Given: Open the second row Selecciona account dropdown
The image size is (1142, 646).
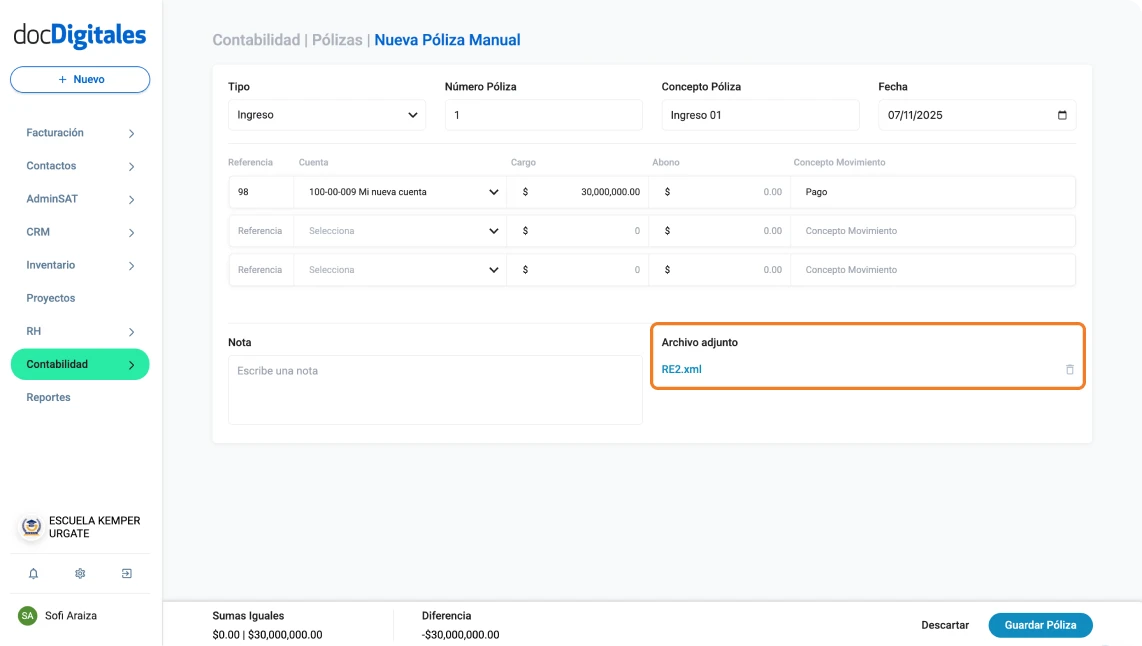Looking at the screenshot, I should (x=400, y=231).
